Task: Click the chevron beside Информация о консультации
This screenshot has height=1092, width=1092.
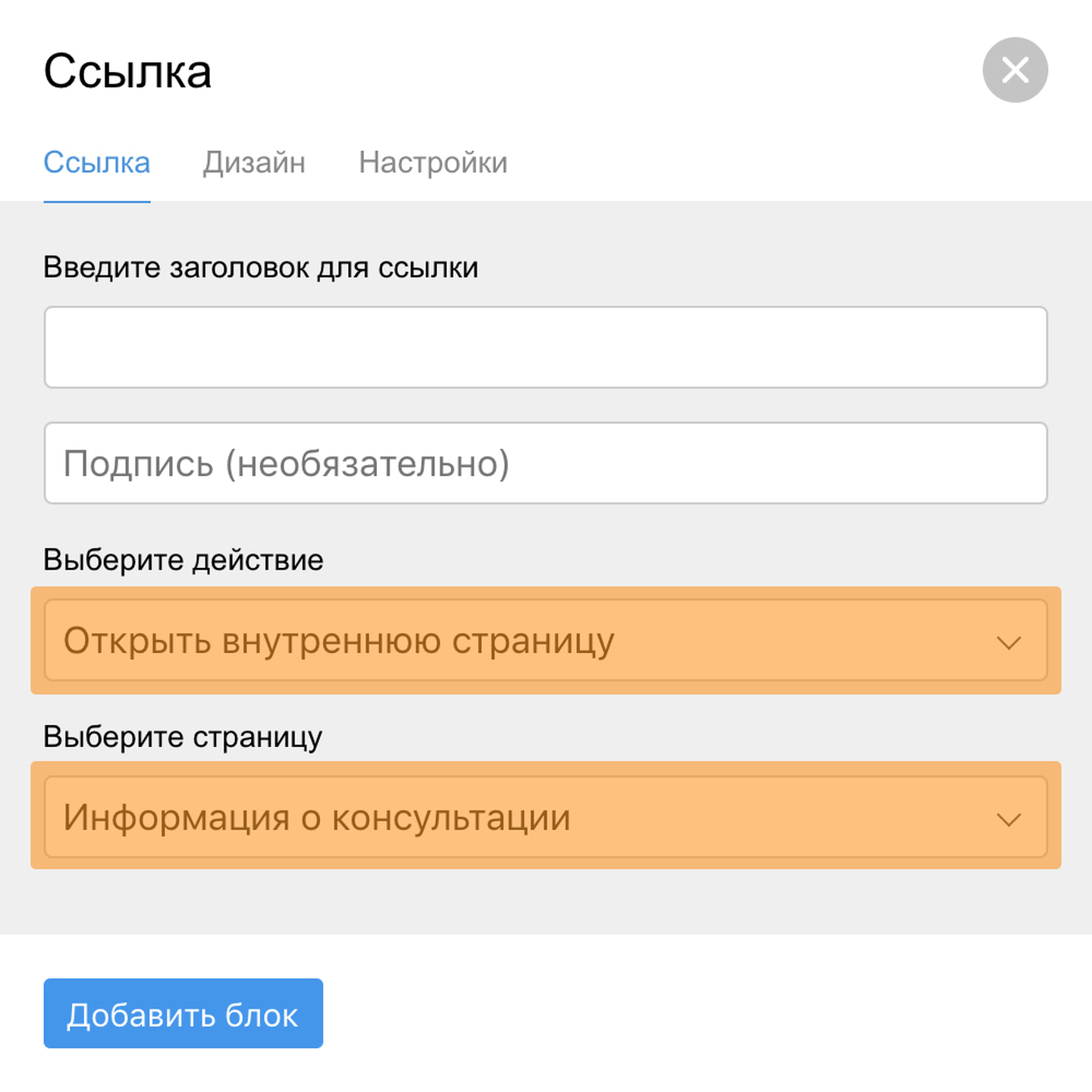Action: [1009, 820]
